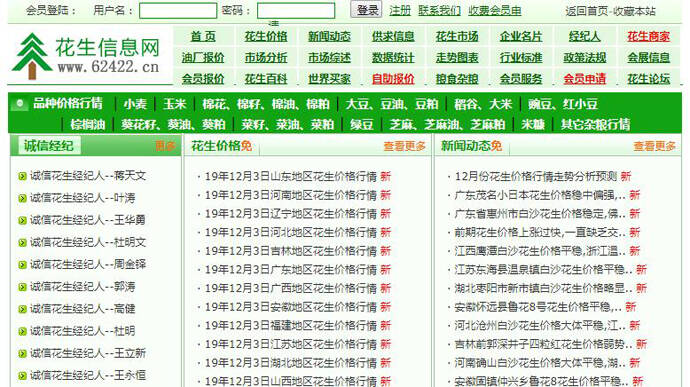Open 花生百科 navigation item

pyautogui.click(x=266, y=79)
